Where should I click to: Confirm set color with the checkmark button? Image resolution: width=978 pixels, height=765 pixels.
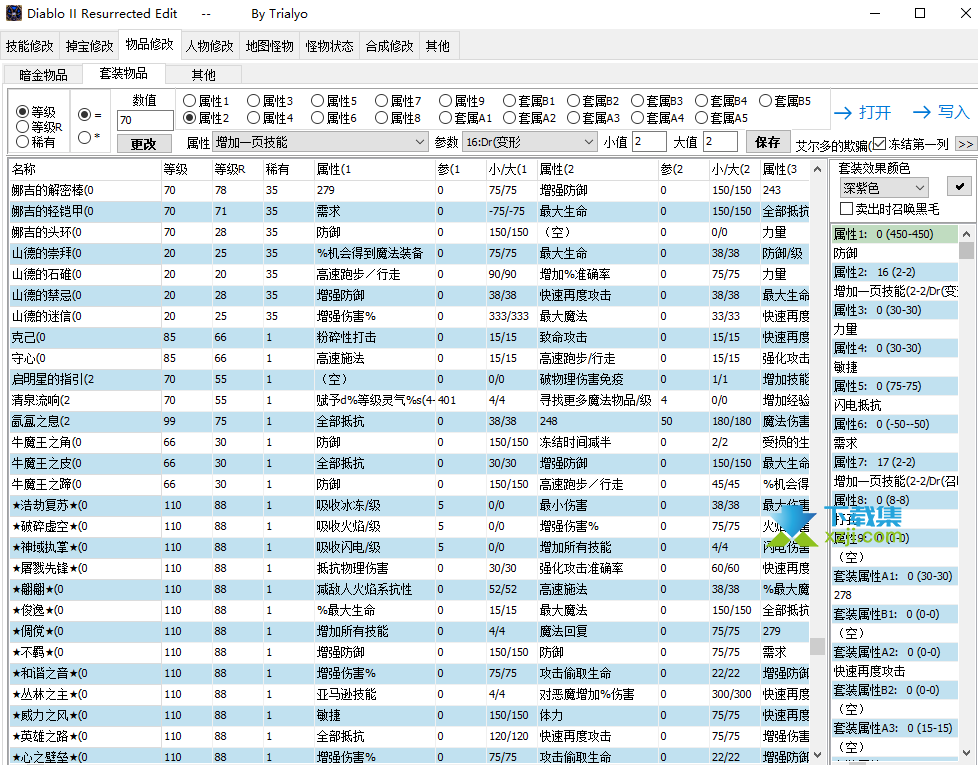point(959,186)
